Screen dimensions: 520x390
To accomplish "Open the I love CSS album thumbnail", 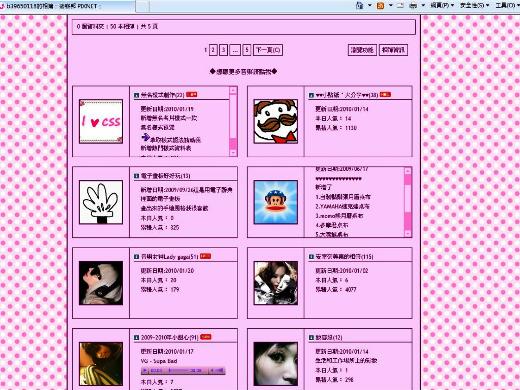I will (x=101, y=121).
